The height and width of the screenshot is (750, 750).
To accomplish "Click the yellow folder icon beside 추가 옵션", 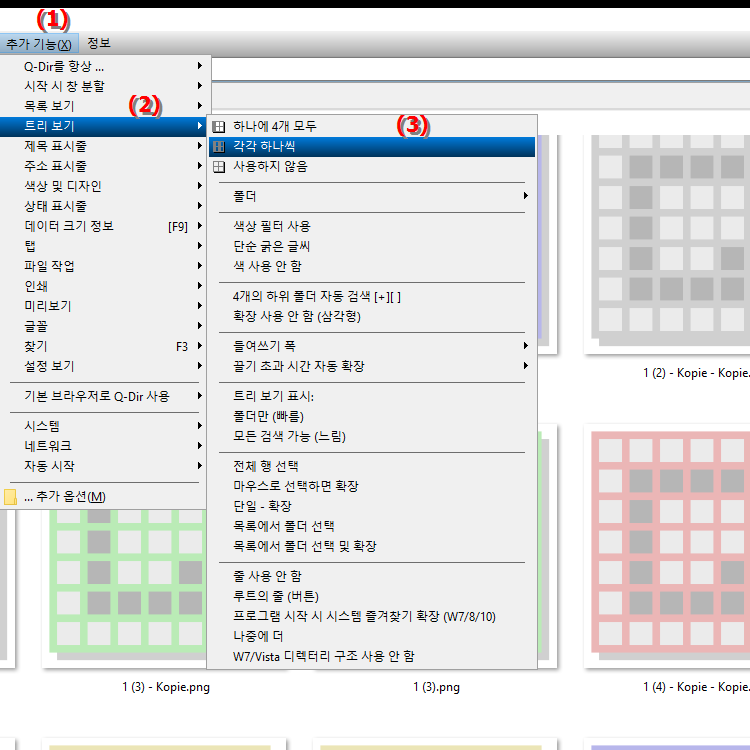I will click(10, 496).
